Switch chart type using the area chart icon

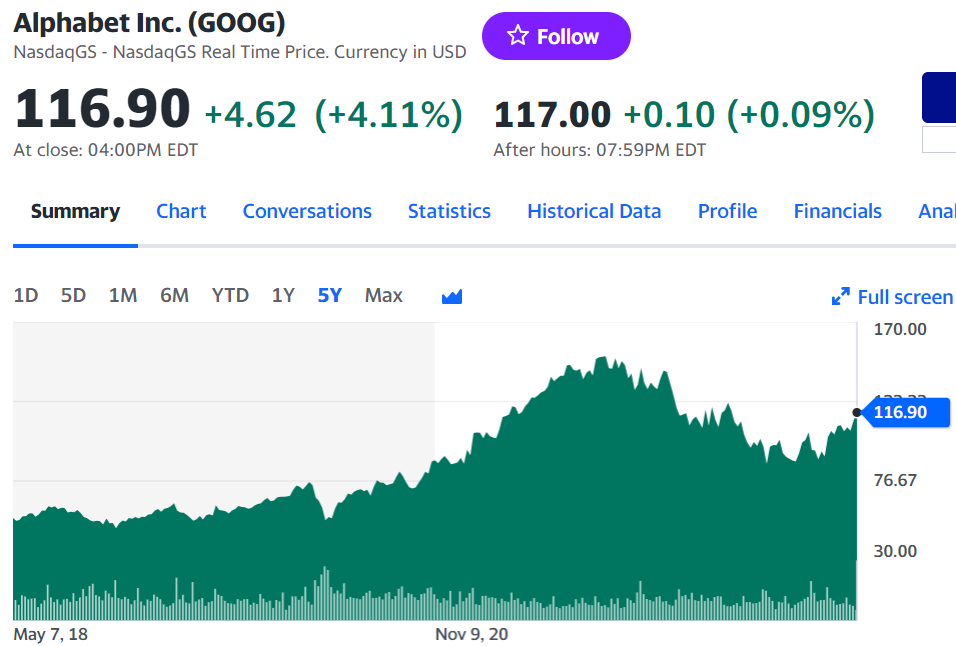click(x=452, y=296)
